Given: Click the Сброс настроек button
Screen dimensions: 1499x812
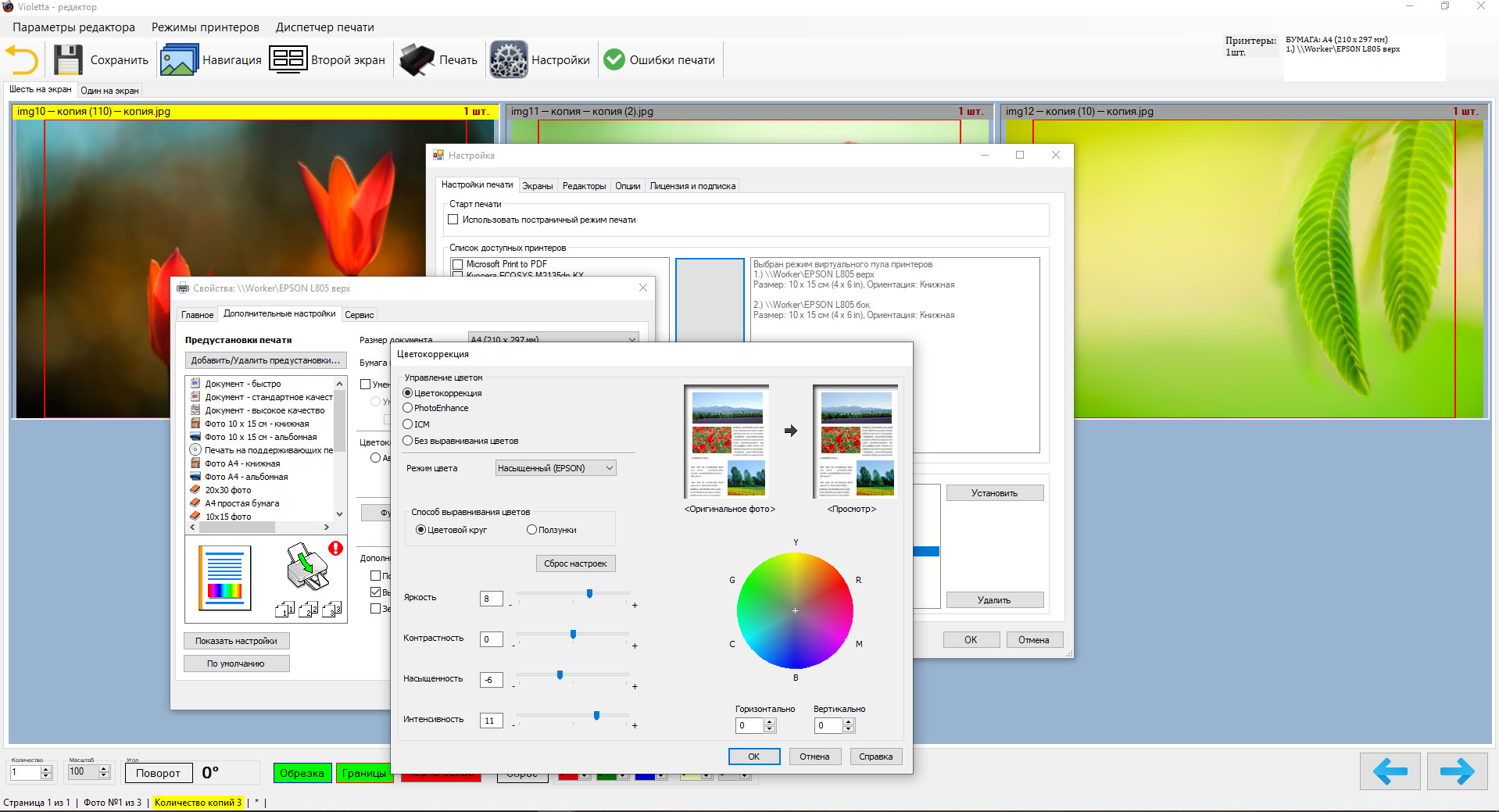Looking at the screenshot, I should (x=575, y=563).
